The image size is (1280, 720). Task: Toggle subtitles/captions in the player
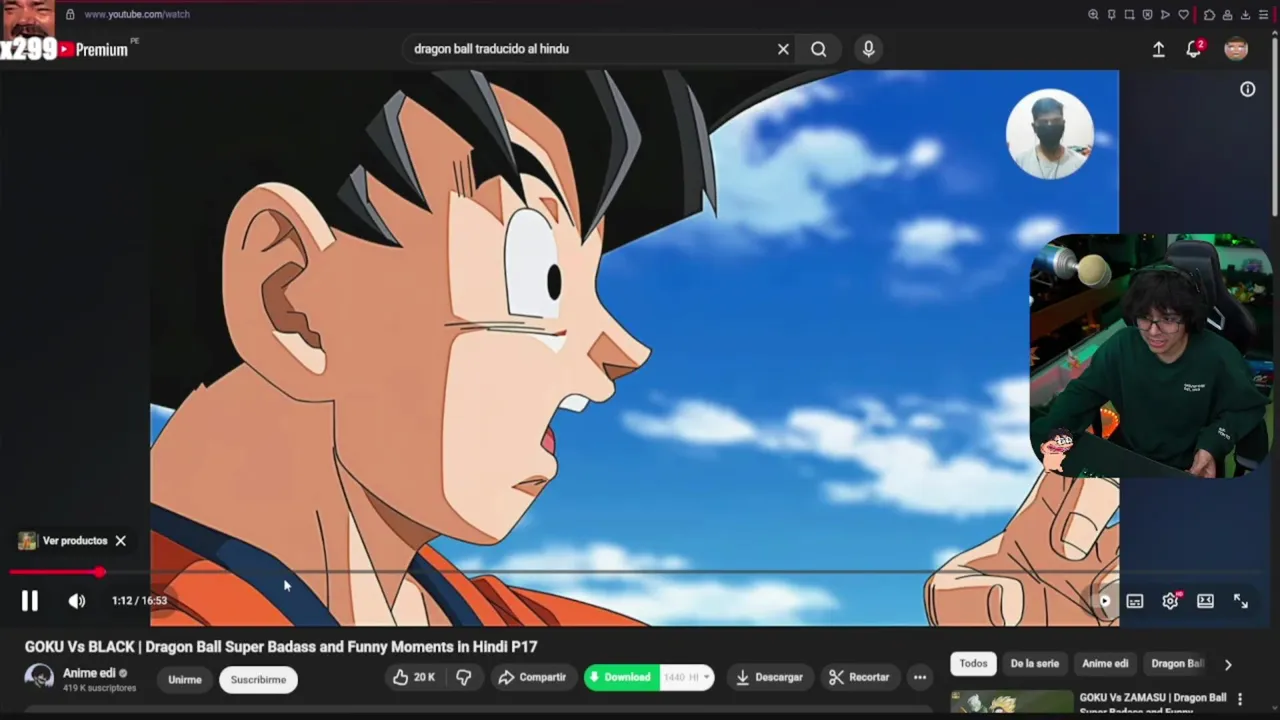[1135, 601]
